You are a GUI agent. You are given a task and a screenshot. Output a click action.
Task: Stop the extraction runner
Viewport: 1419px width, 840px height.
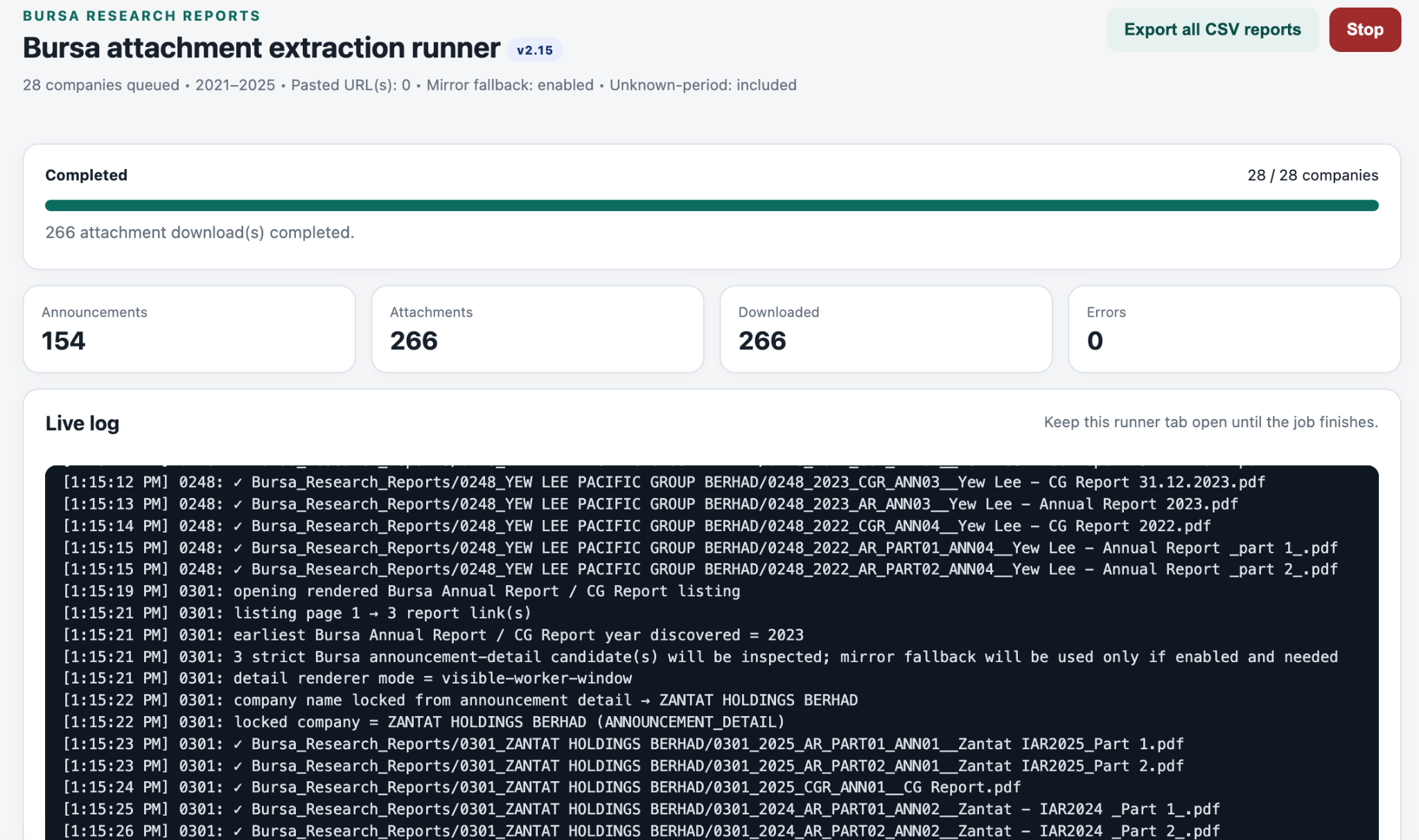[x=1365, y=30]
